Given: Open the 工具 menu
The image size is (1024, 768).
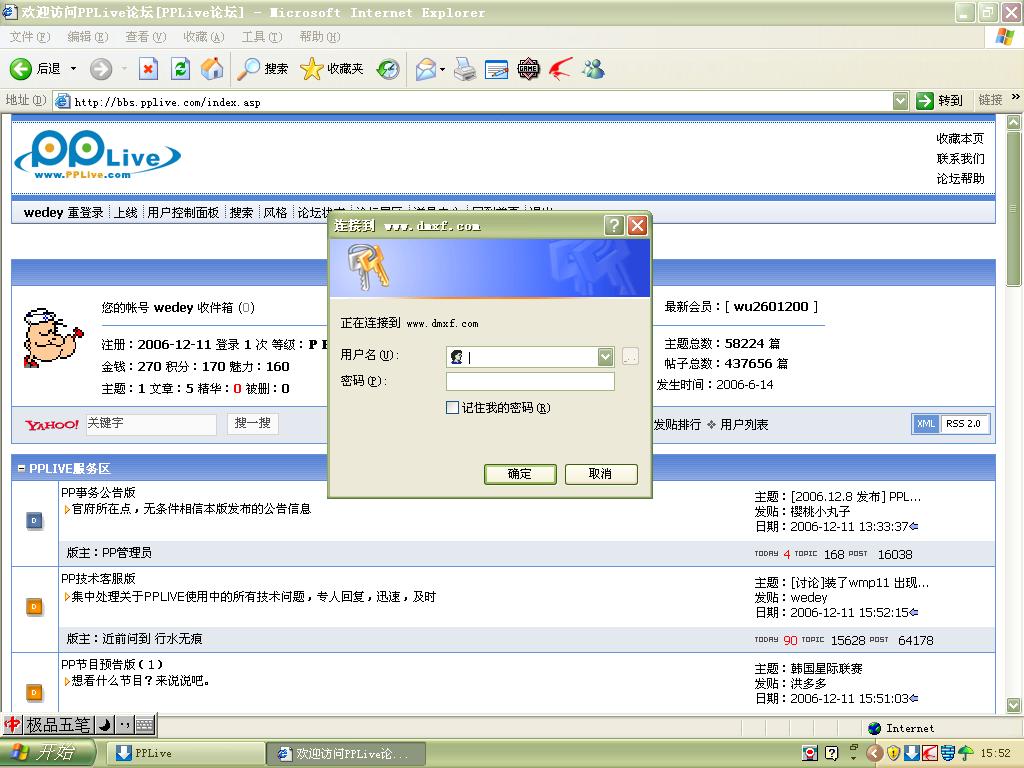Looking at the screenshot, I should tap(262, 37).
